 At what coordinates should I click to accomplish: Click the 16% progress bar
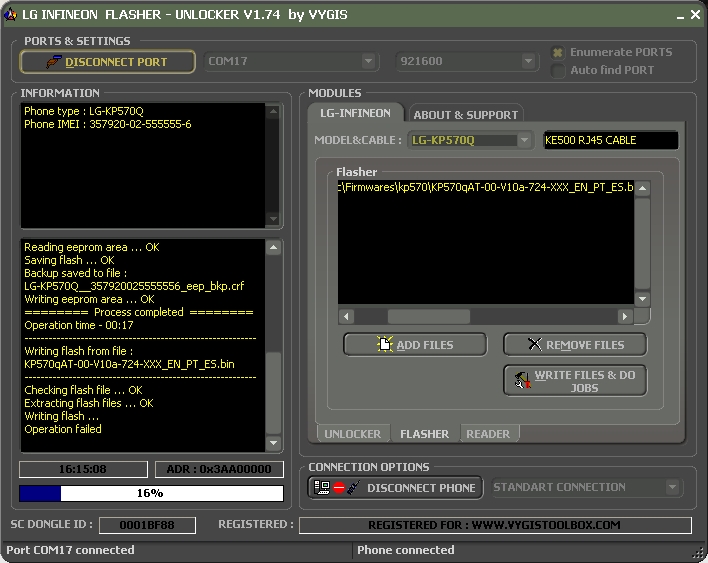point(151,493)
